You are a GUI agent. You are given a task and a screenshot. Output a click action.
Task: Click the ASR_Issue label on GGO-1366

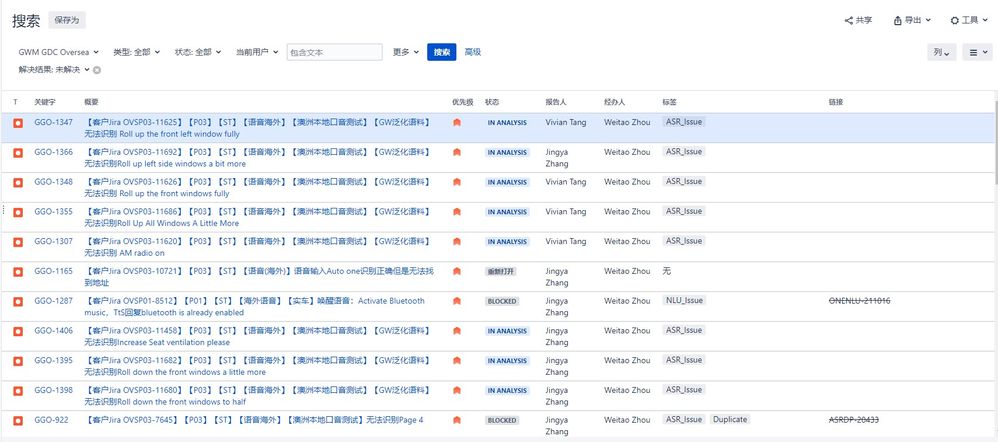point(684,152)
